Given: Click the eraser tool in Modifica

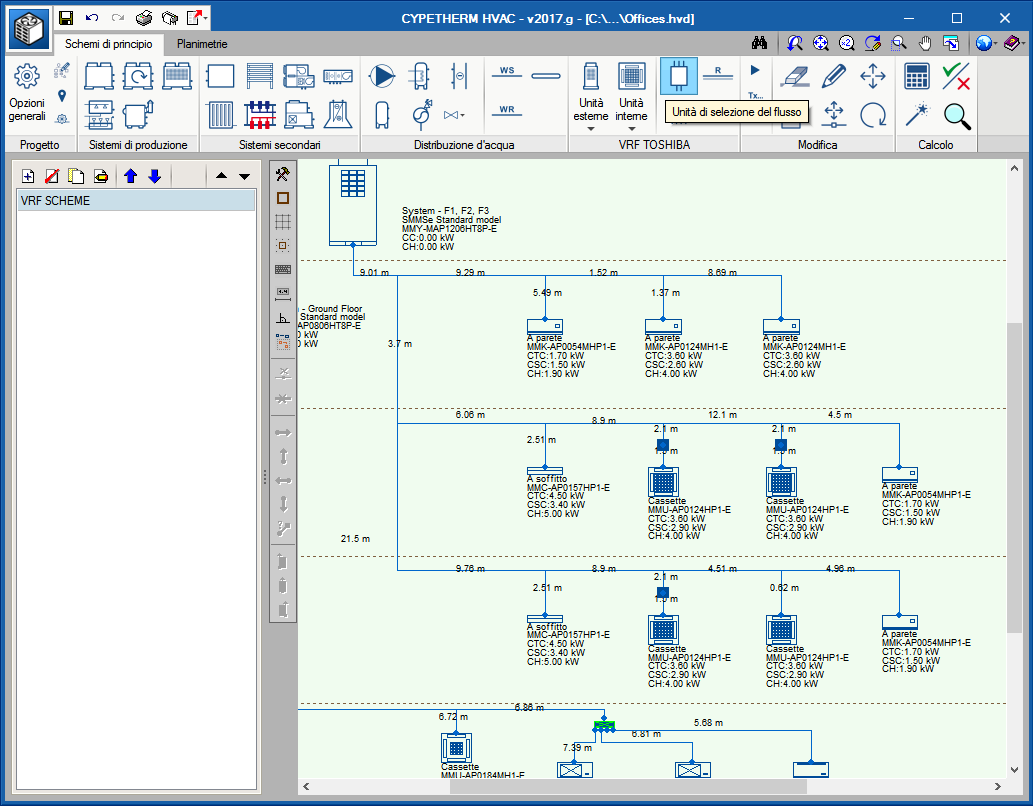Looking at the screenshot, I should coord(794,76).
